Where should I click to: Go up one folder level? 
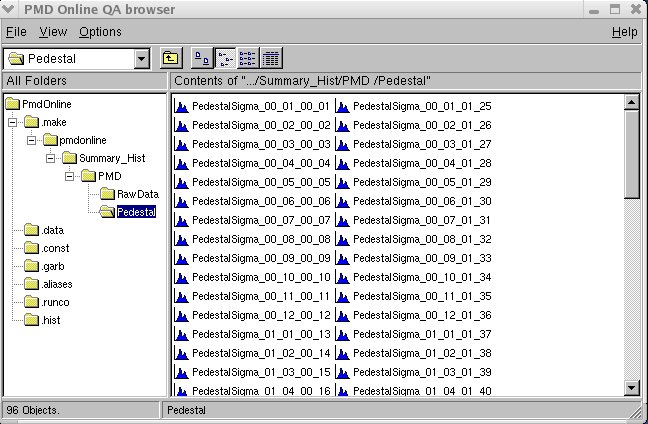171,58
